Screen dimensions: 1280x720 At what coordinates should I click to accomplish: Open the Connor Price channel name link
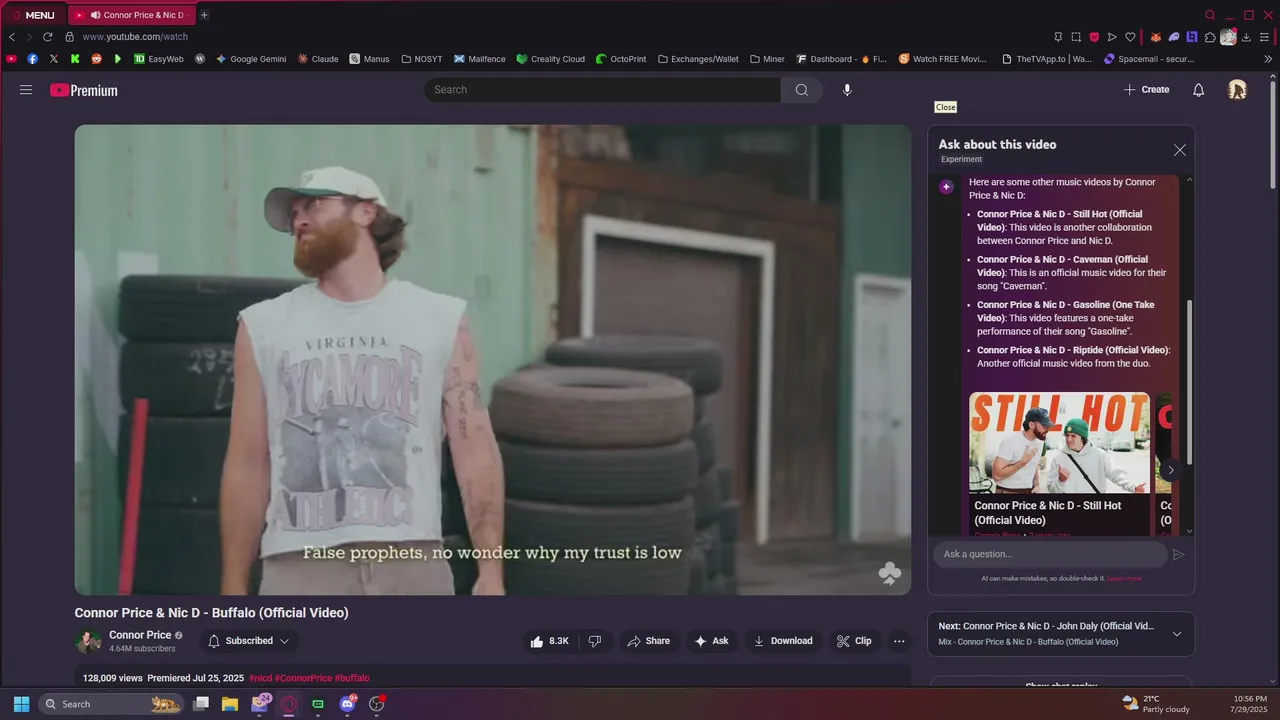click(140, 635)
